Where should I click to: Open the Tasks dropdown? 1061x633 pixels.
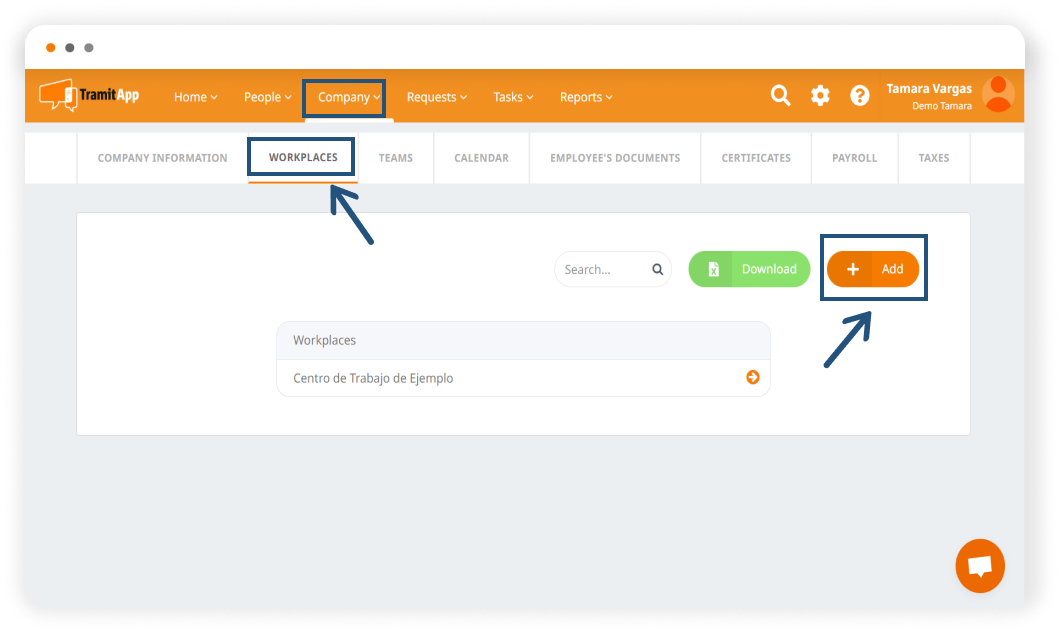point(513,97)
